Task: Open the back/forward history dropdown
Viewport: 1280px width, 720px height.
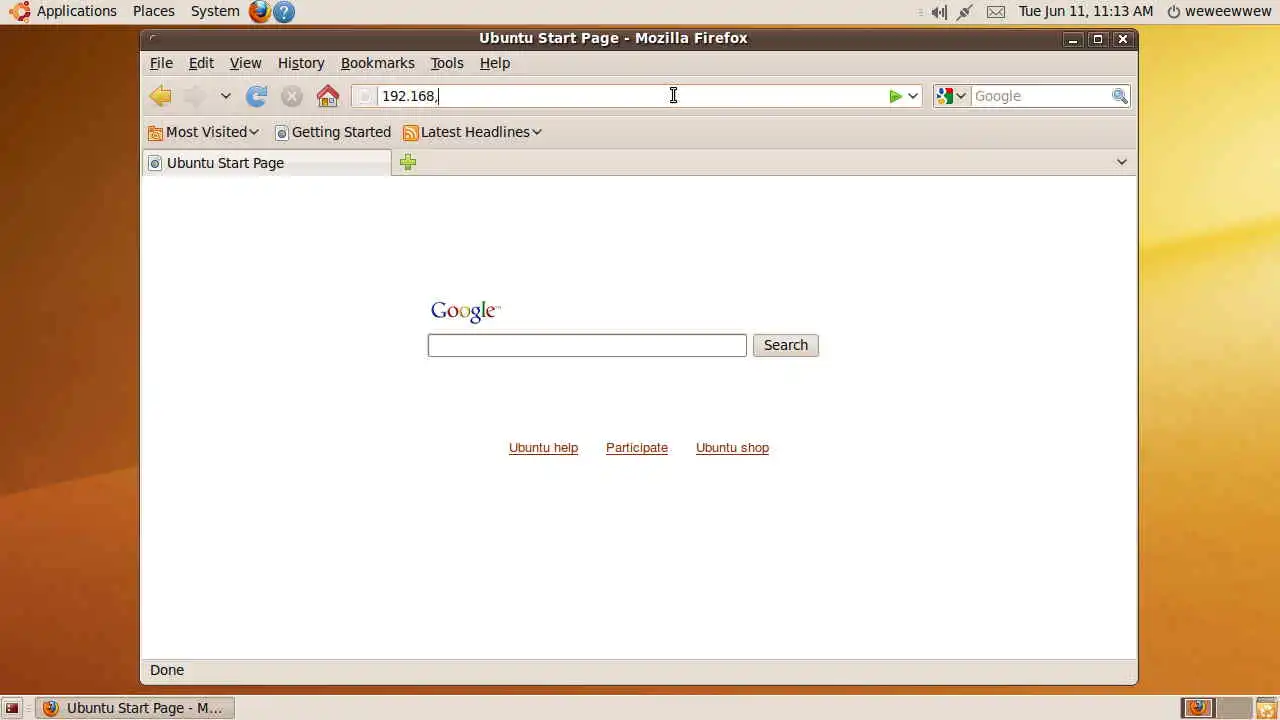Action: click(x=226, y=96)
